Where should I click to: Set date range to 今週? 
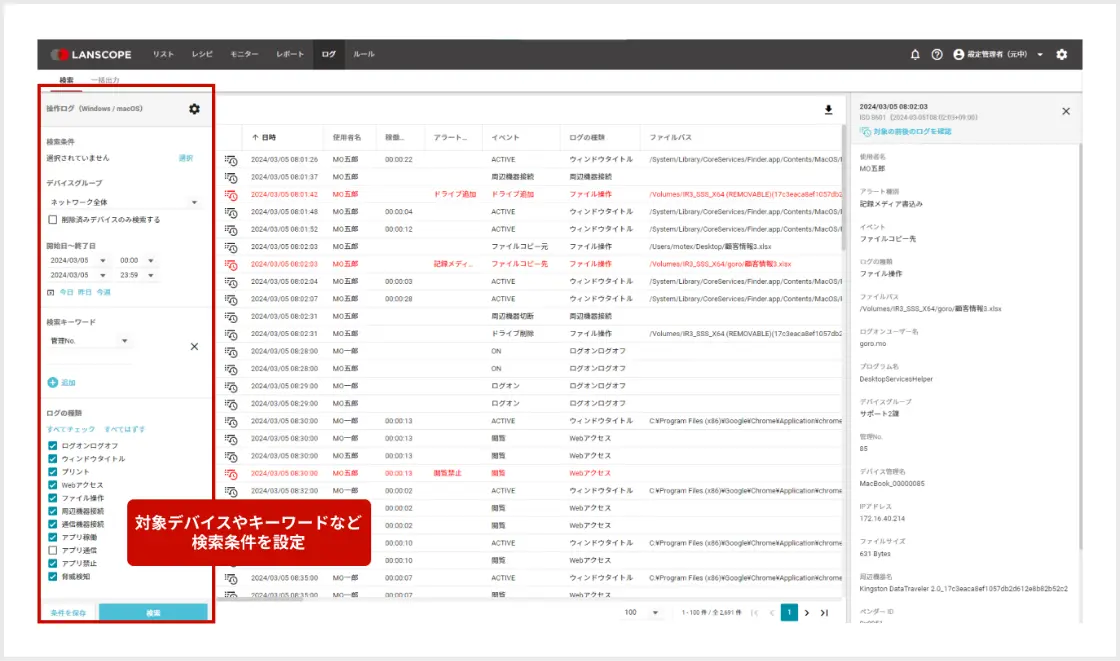104,292
